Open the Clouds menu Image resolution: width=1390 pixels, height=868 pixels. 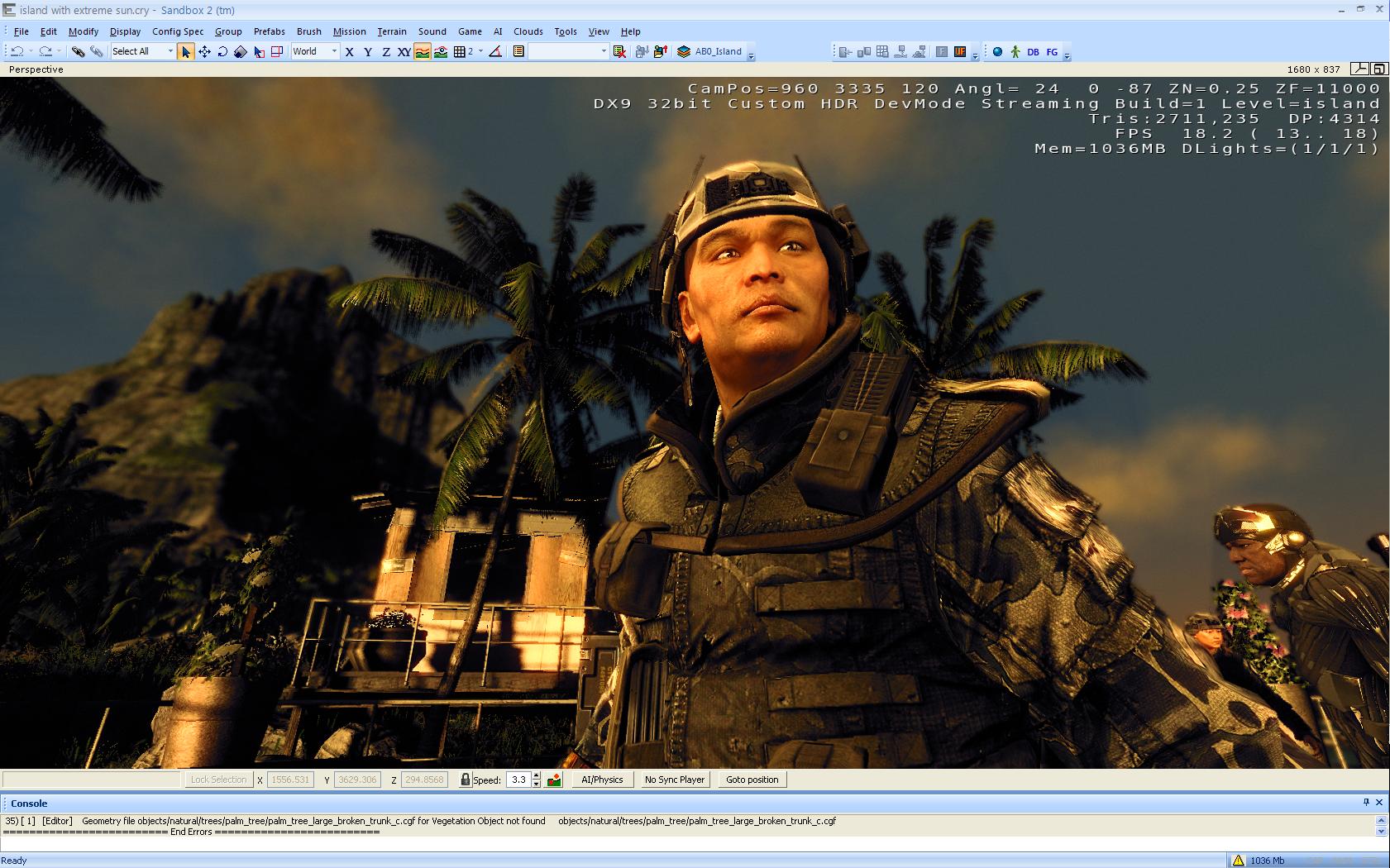(528, 31)
